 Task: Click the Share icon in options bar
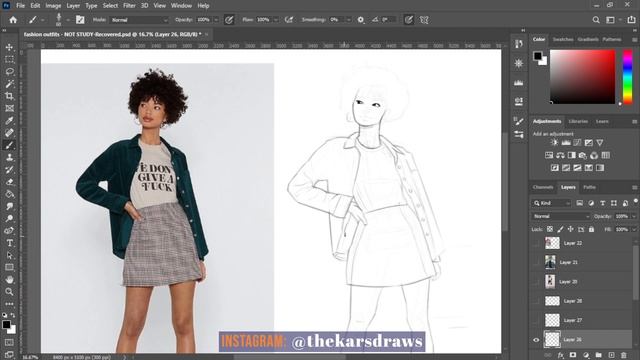coord(631,20)
